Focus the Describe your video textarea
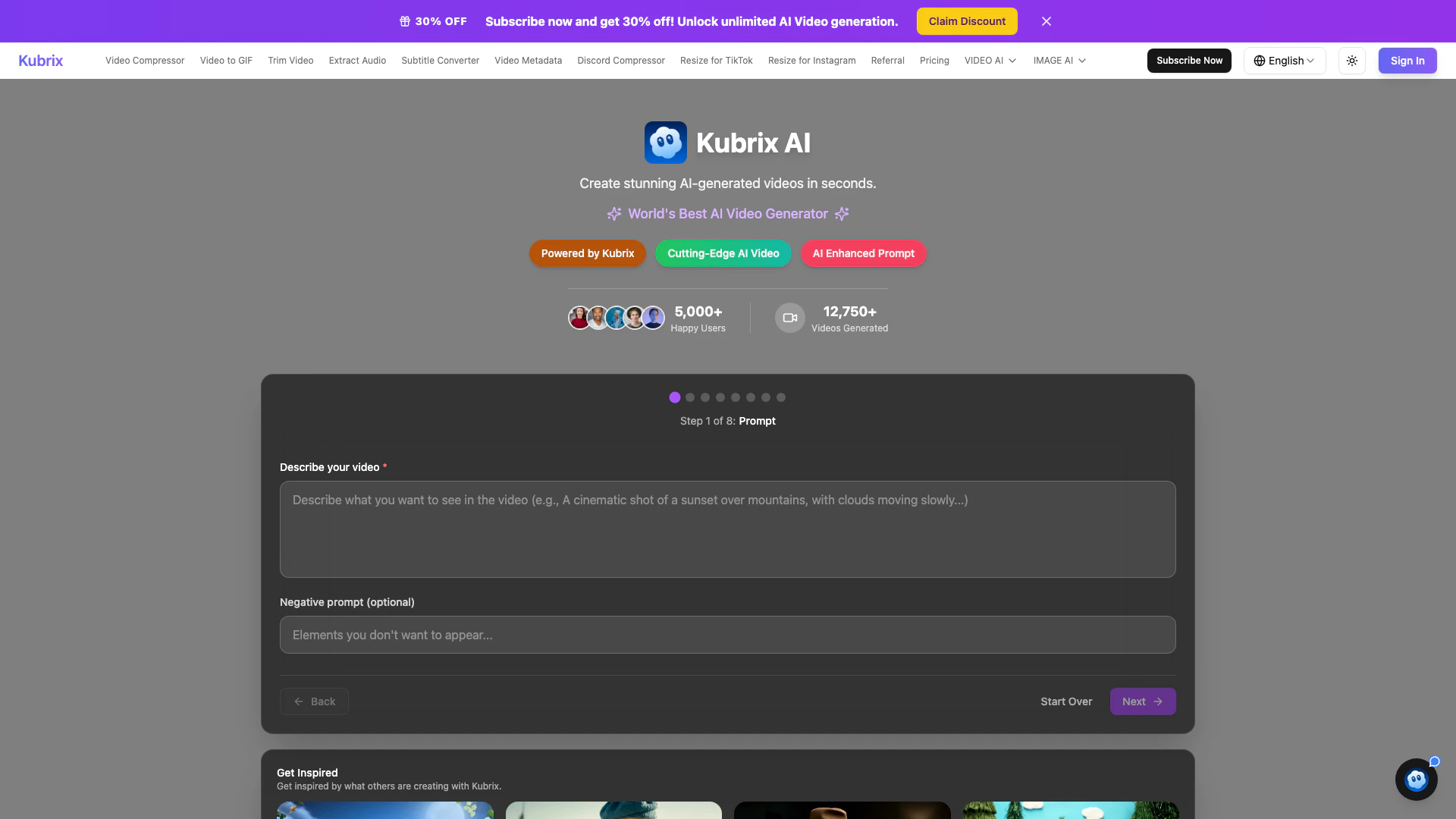The width and height of the screenshot is (1456, 819). (727, 529)
